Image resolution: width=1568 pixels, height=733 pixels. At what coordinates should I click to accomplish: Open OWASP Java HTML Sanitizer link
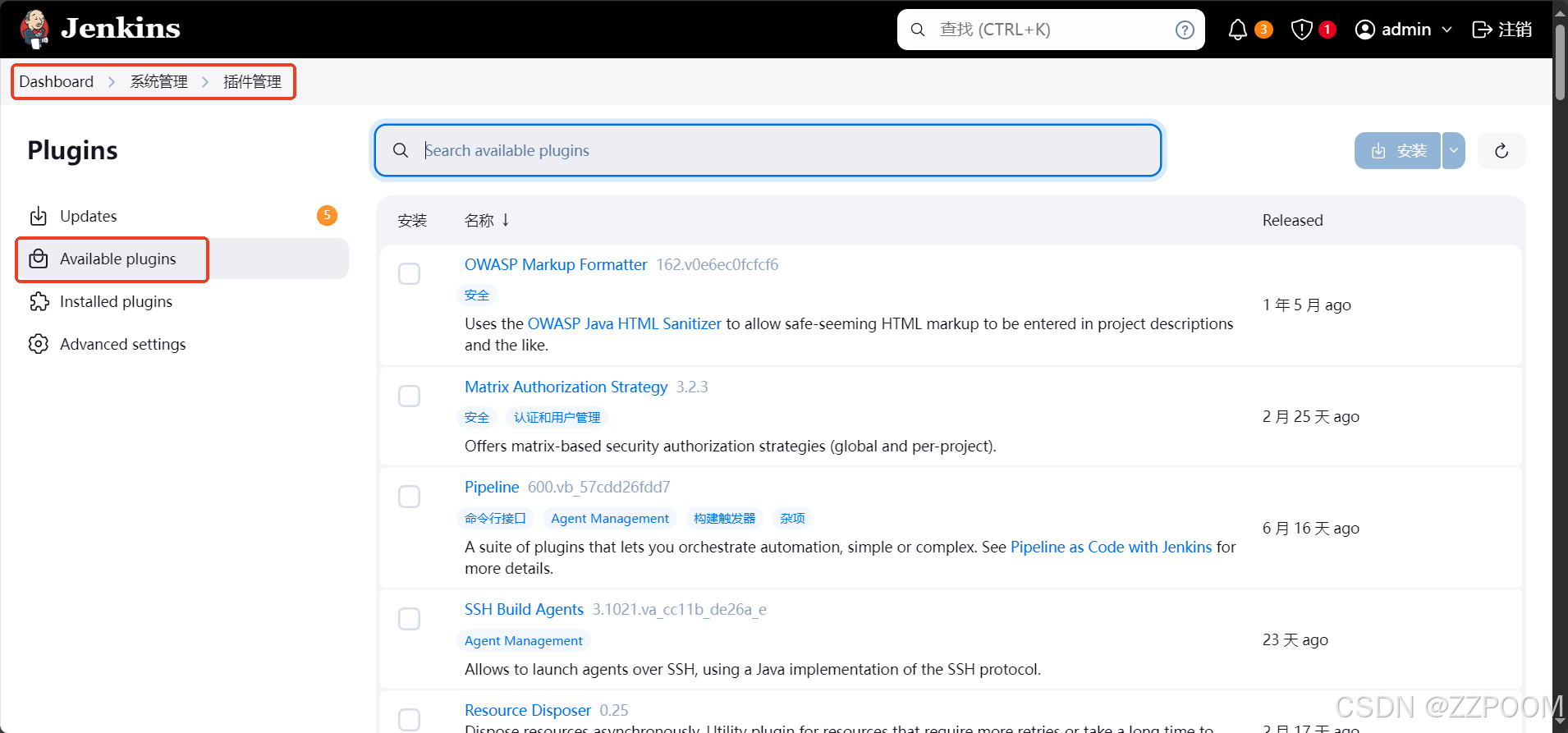625,323
